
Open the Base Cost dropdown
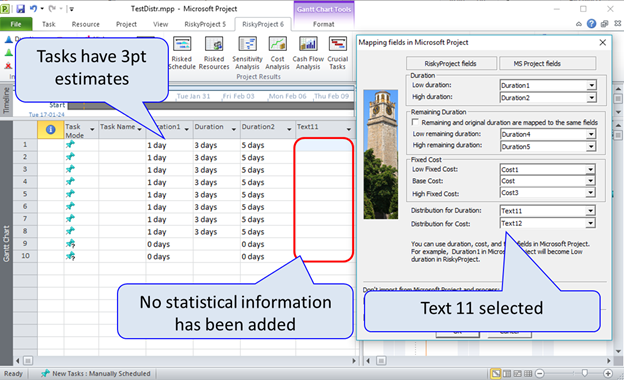tap(591, 181)
